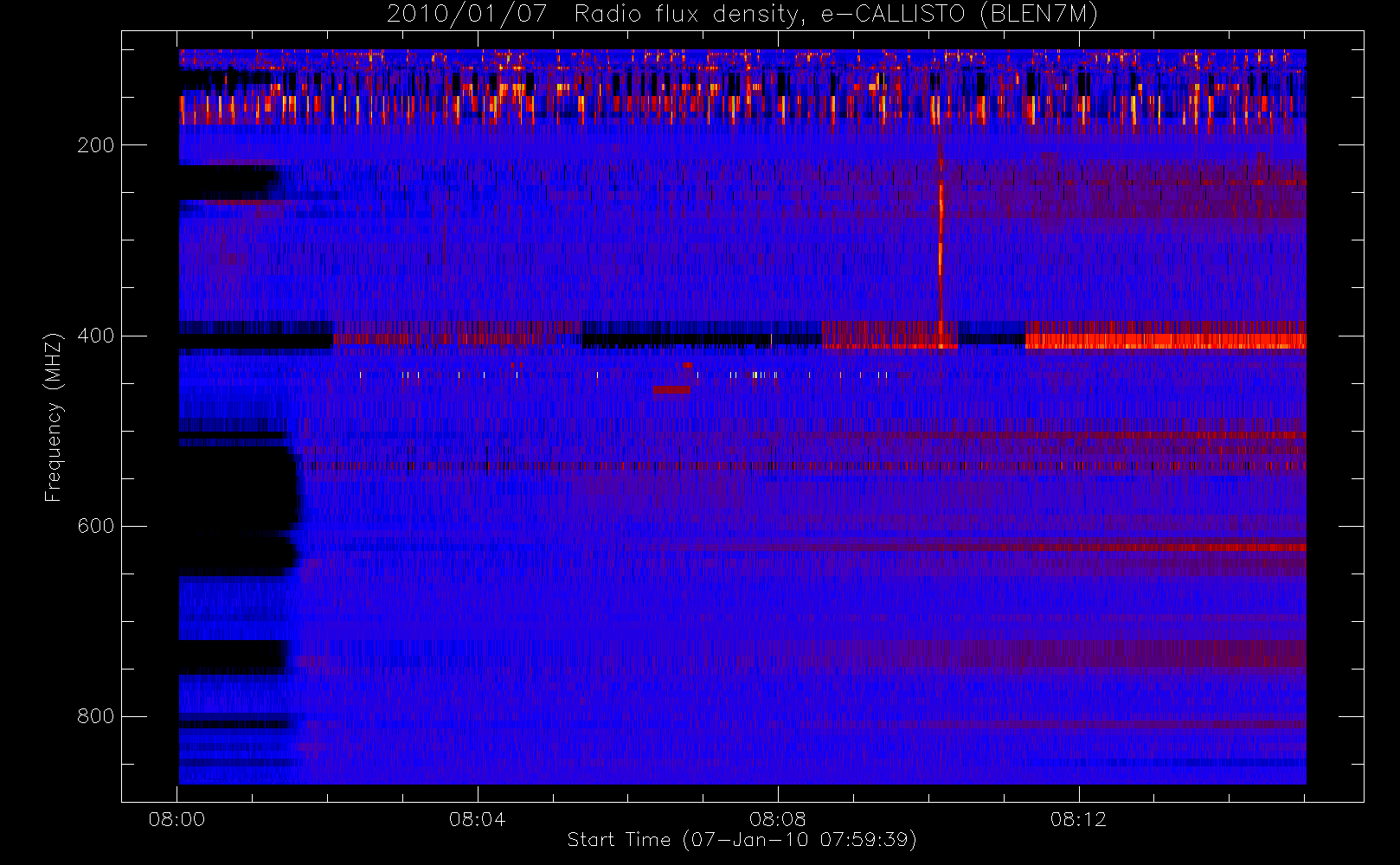Click the small dark red block near 450 MHz
Viewport: 1400px width, 865px height.
671,390
